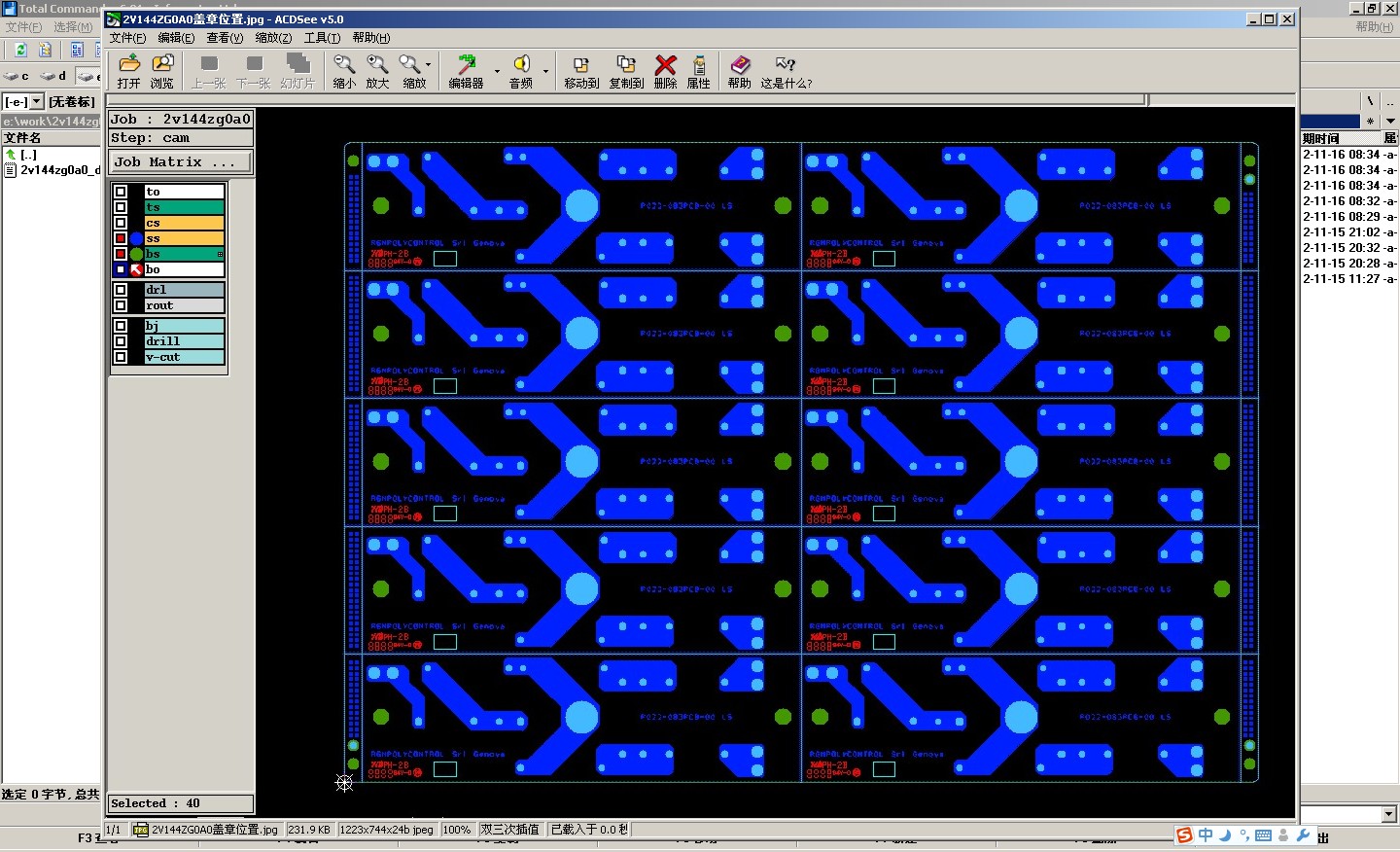Click the 期时间 date column header
1400x852 pixels.
[x=1341, y=138]
